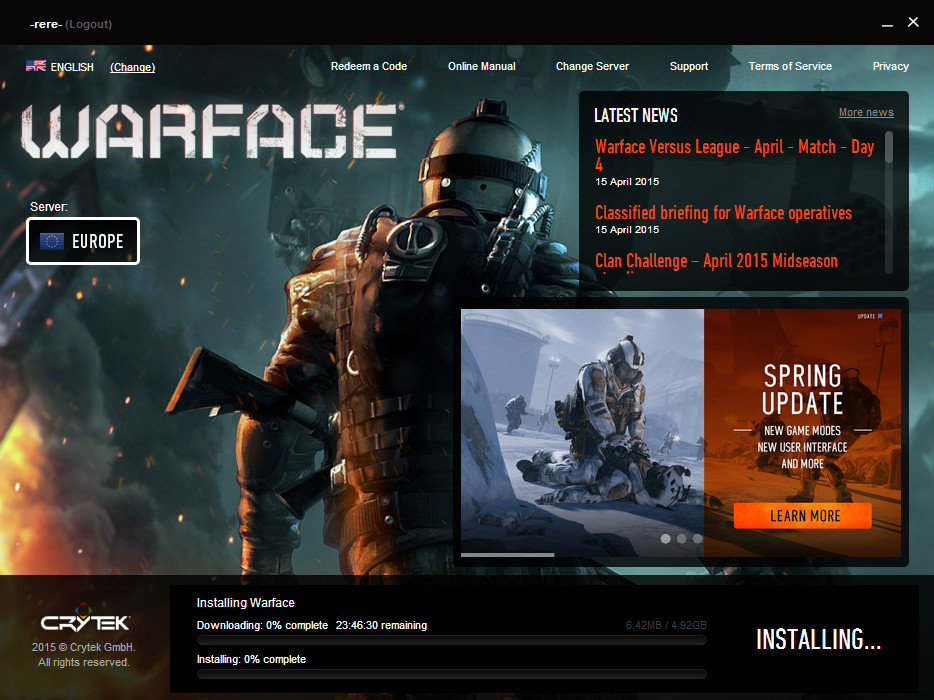Image resolution: width=934 pixels, height=700 pixels.
Task: Click the Warface title logo
Action: coord(210,132)
